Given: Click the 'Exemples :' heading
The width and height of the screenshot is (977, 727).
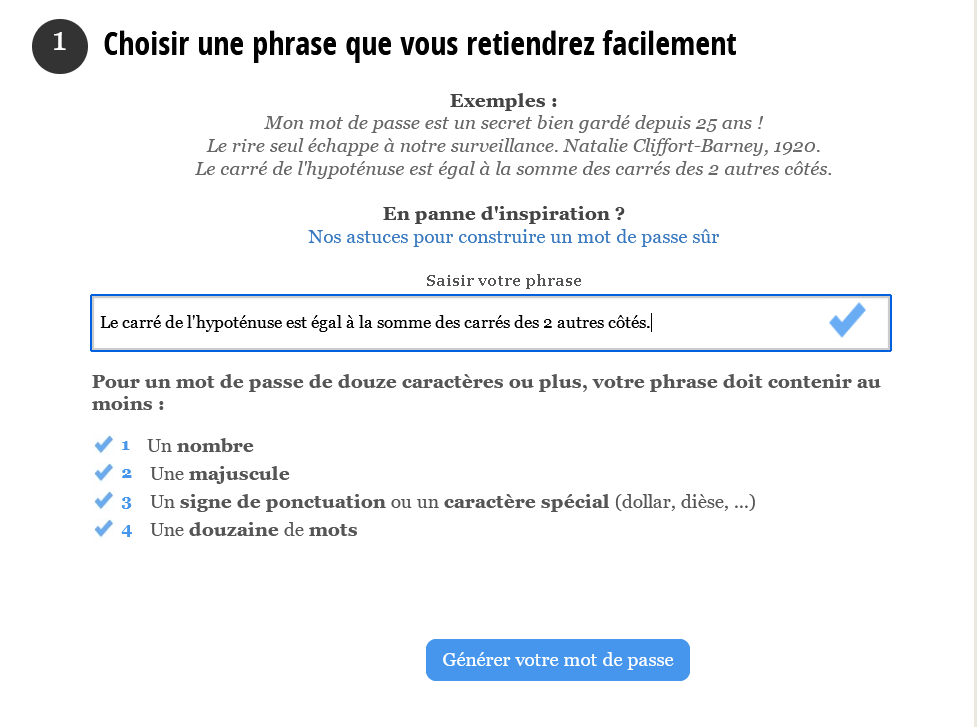Looking at the screenshot, I should click(503, 100).
